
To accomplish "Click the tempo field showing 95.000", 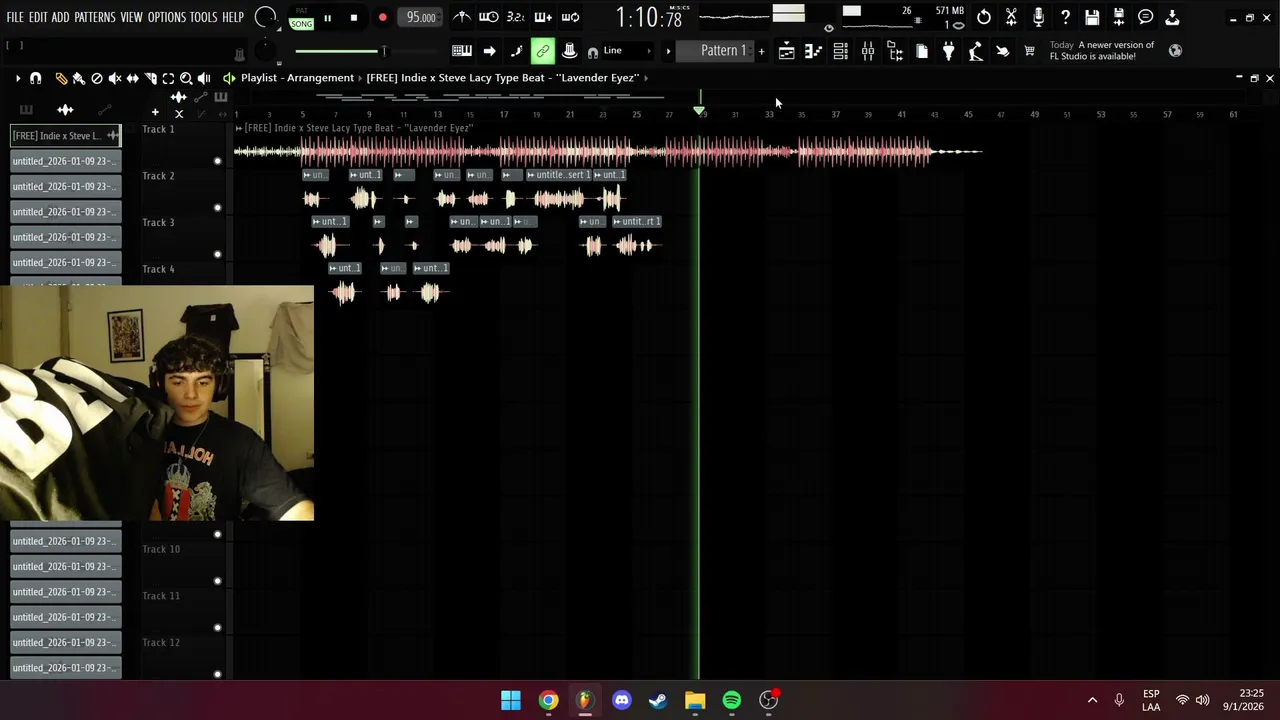I will click(421, 17).
